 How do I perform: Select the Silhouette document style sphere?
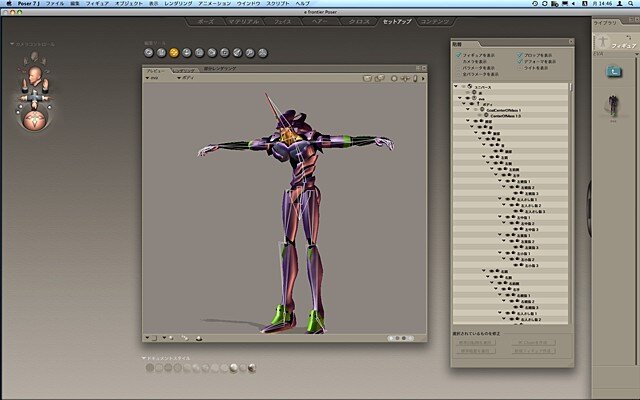(150, 368)
